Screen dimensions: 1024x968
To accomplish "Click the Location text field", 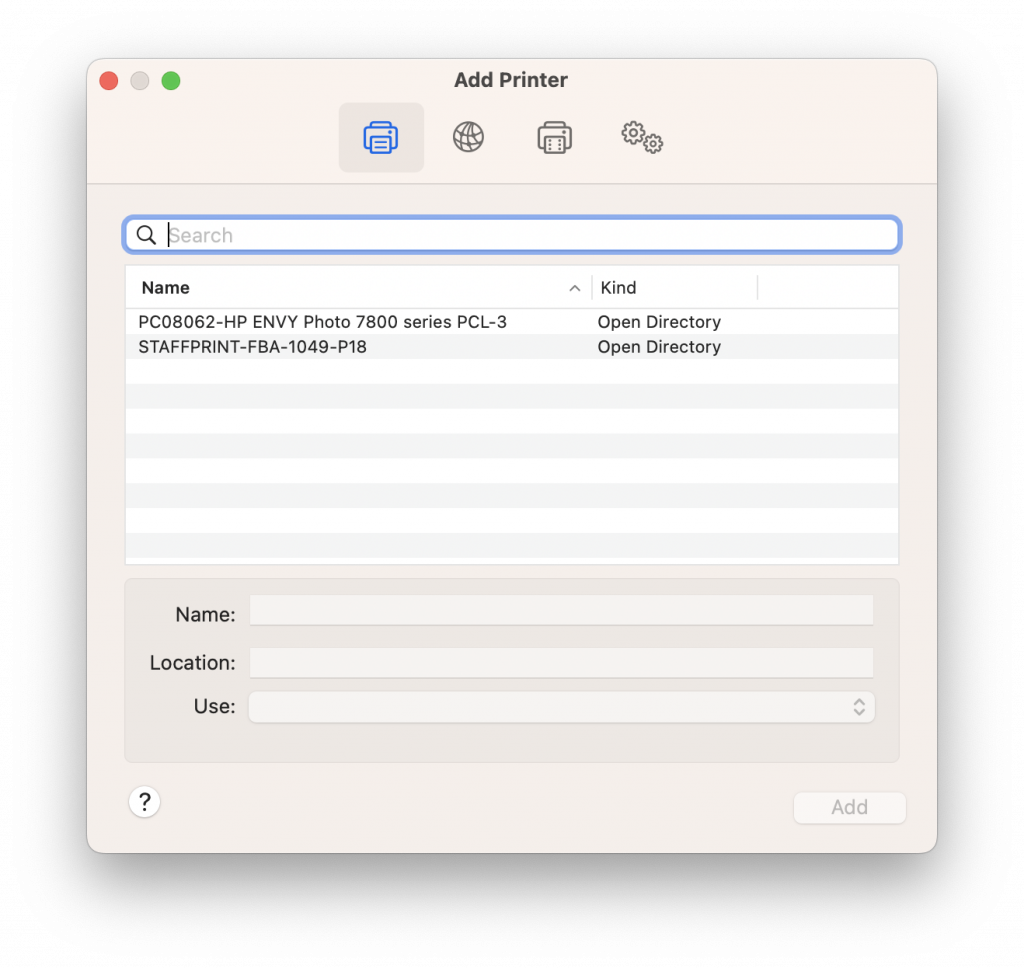I will click(x=560, y=662).
